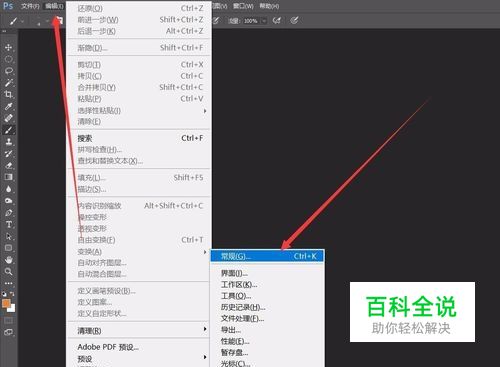Select the Type tool
The width and height of the screenshot is (500, 367).
click(x=9, y=224)
